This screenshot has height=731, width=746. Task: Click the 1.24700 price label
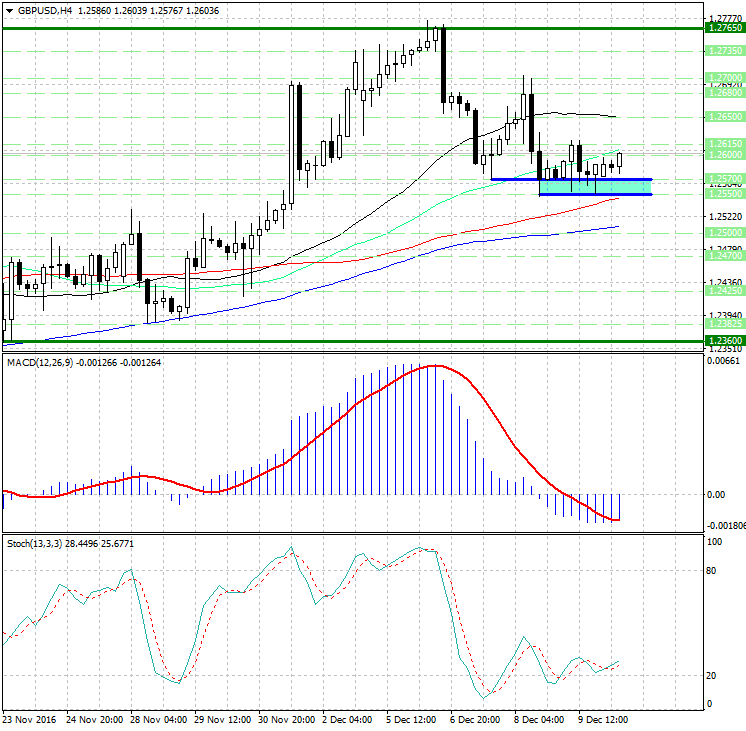click(x=723, y=256)
